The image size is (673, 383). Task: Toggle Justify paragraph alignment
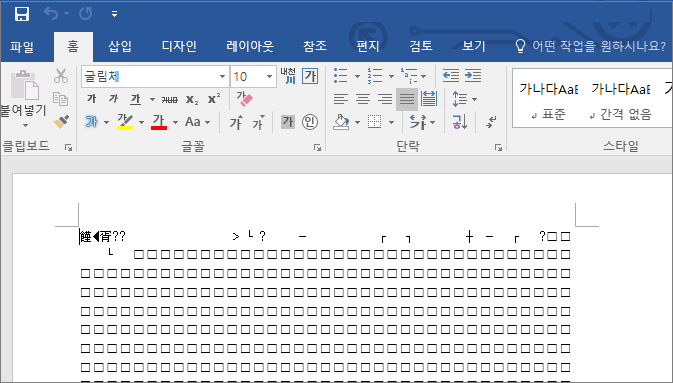[x=406, y=100]
